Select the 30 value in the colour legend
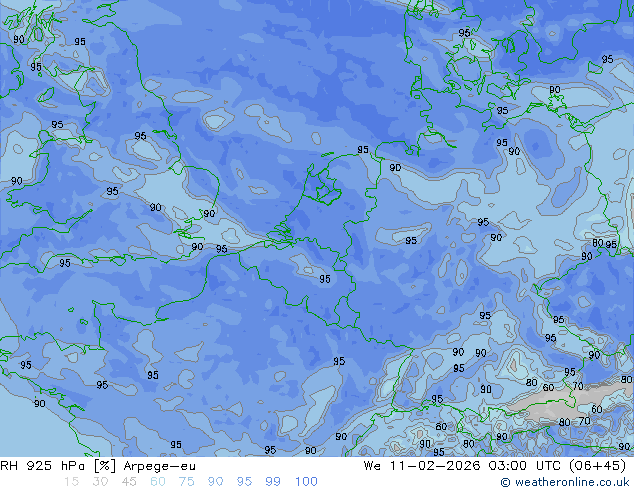The image size is (634, 490). click(100, 482)
